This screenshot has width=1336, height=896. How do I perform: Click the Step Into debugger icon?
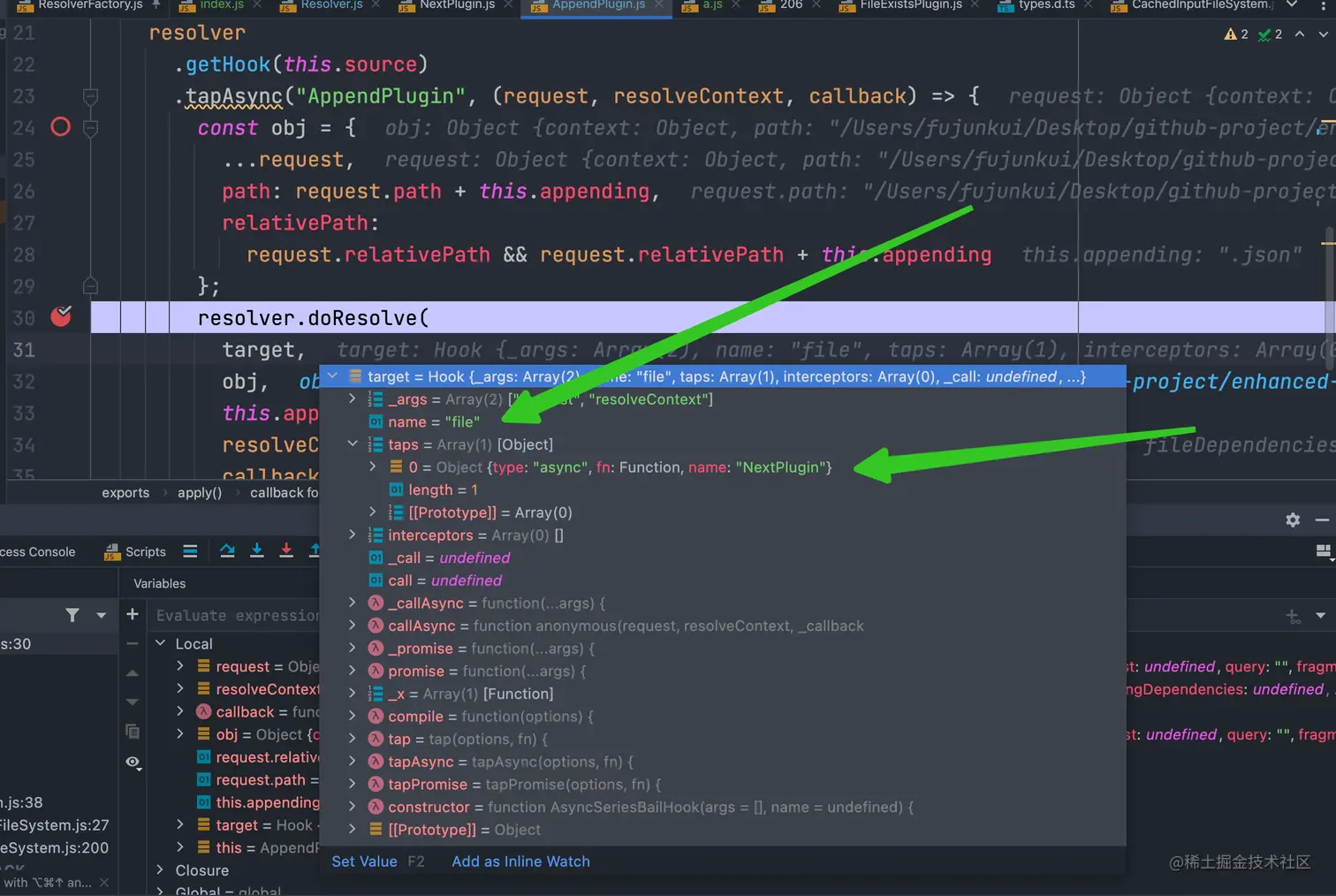point(257,551)
